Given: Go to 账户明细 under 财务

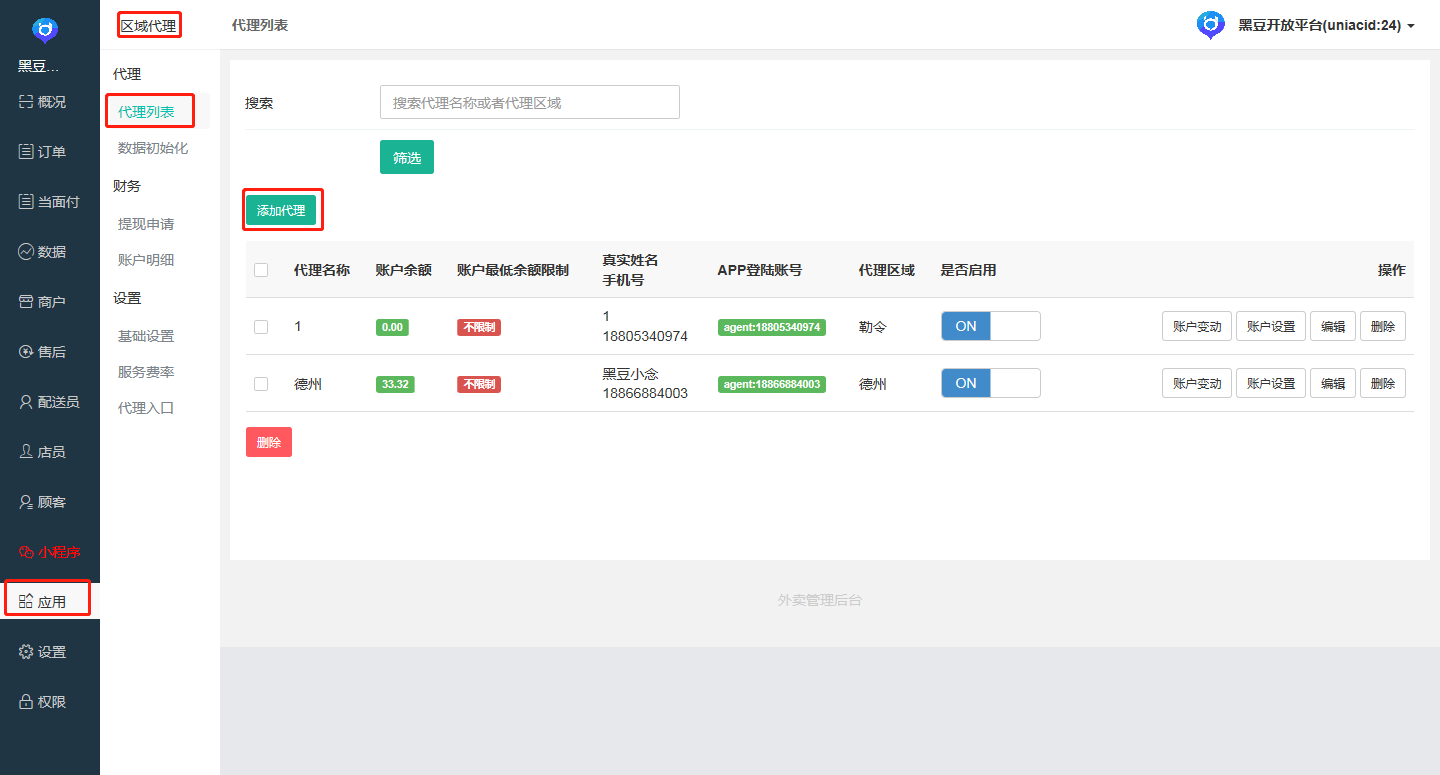Looking at the screenshot, I should [x=146, y=260].
